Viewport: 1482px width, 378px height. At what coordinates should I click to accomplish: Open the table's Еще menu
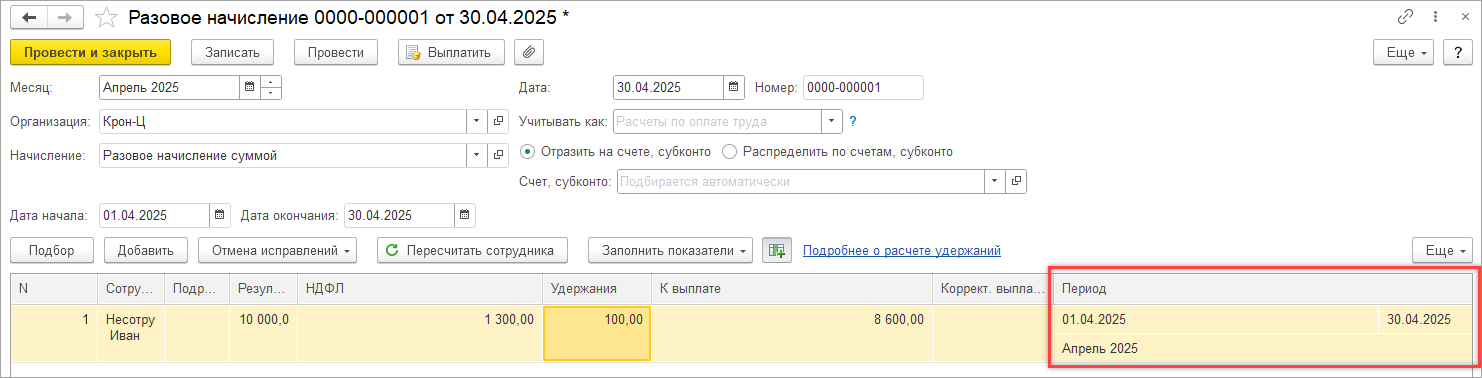[x=1443, y=250]
